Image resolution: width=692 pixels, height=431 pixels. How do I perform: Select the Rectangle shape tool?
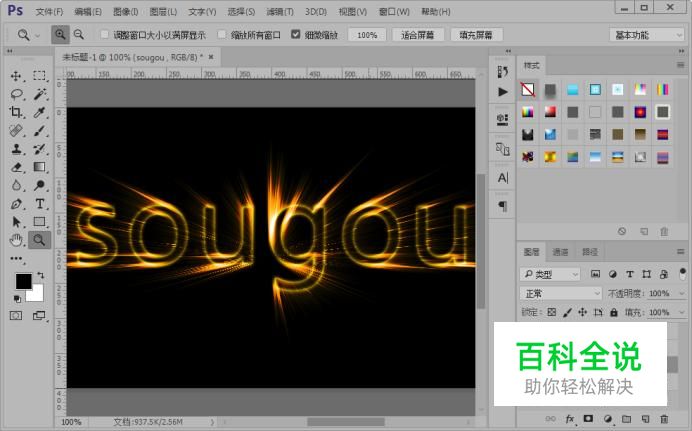click(40, 222)
